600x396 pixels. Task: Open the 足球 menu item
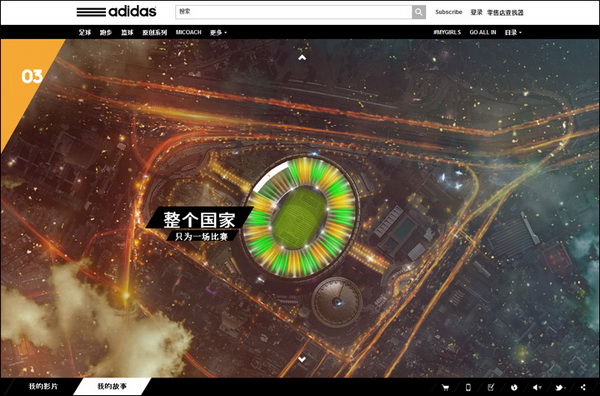[x=85, y=33]
